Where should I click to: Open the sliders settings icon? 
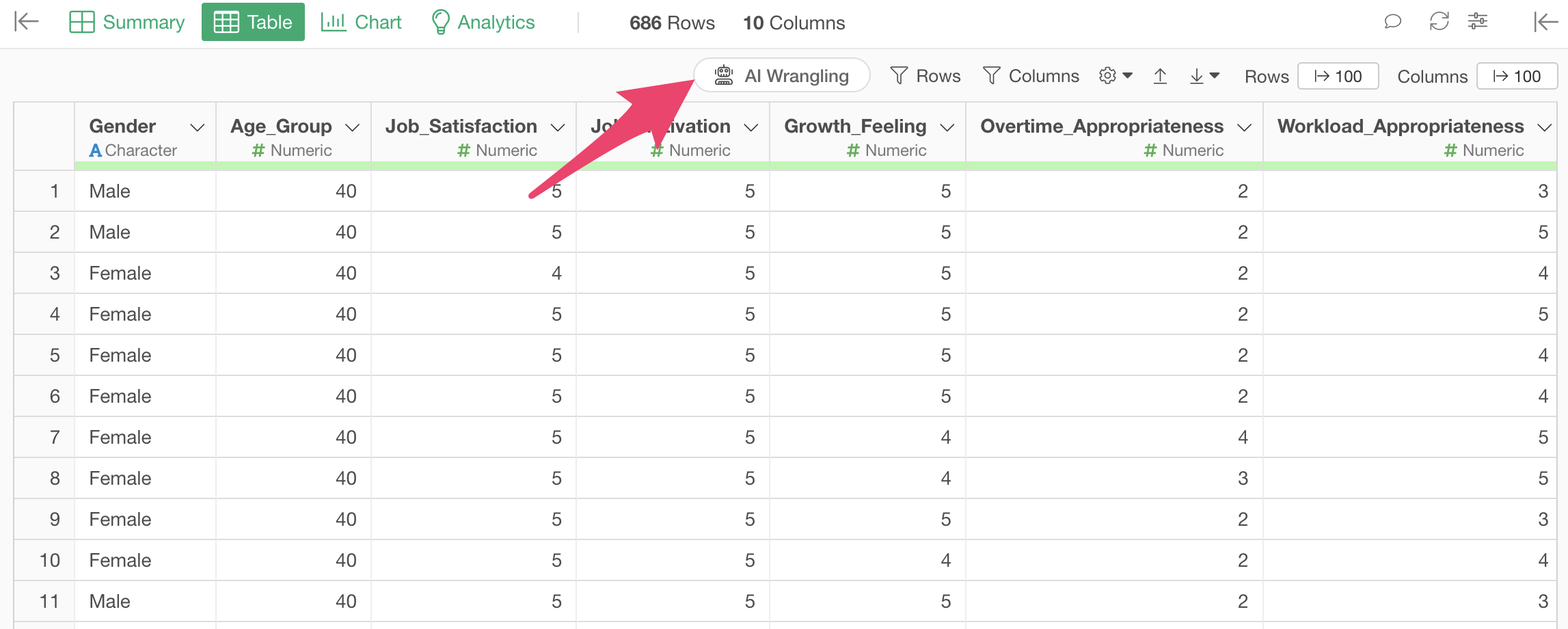1478,22
